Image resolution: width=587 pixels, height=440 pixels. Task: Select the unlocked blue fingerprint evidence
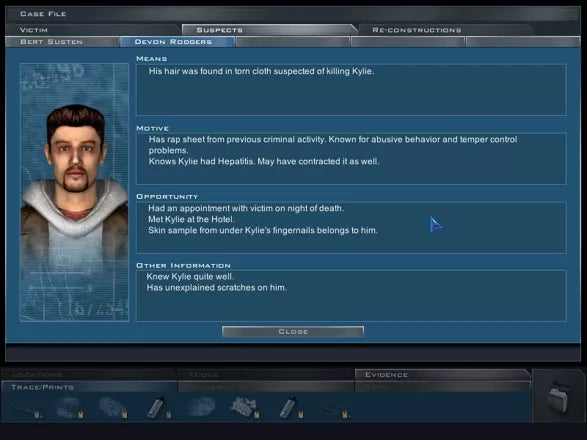[x=201, y=407]
